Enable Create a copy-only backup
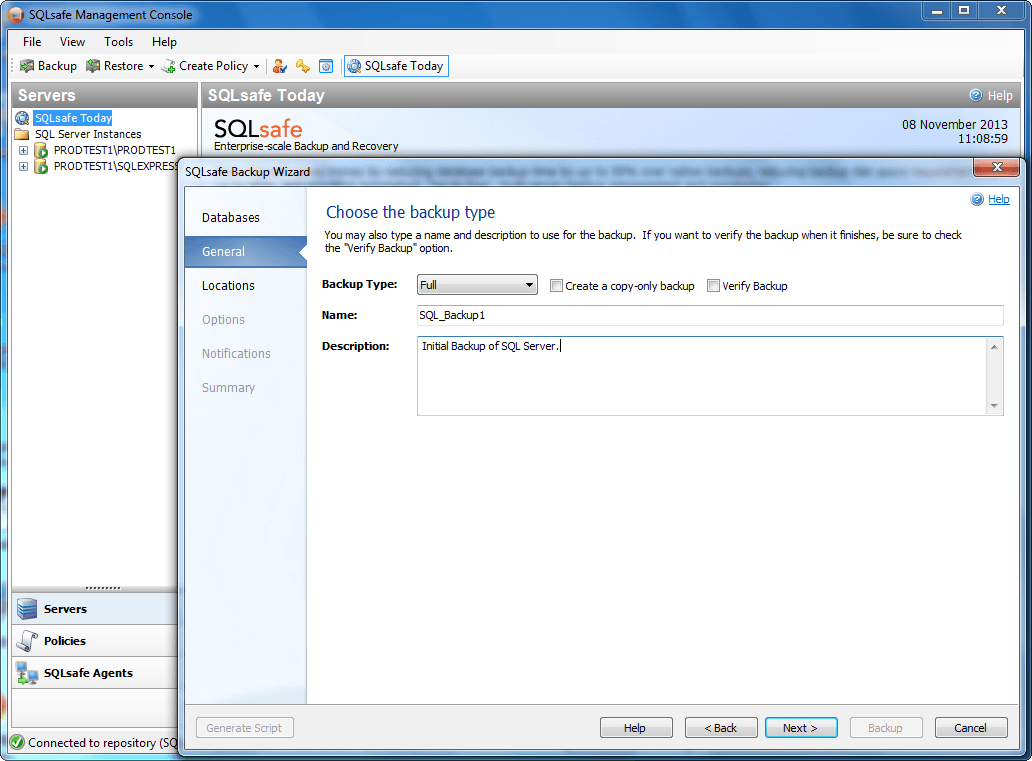1032x761 pixels. (556, 286)
